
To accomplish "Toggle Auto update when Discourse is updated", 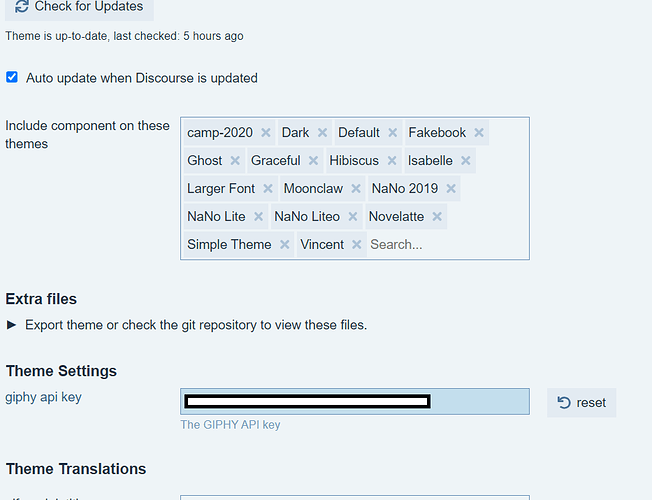I will pyautogui.click(x=12, y=77).
